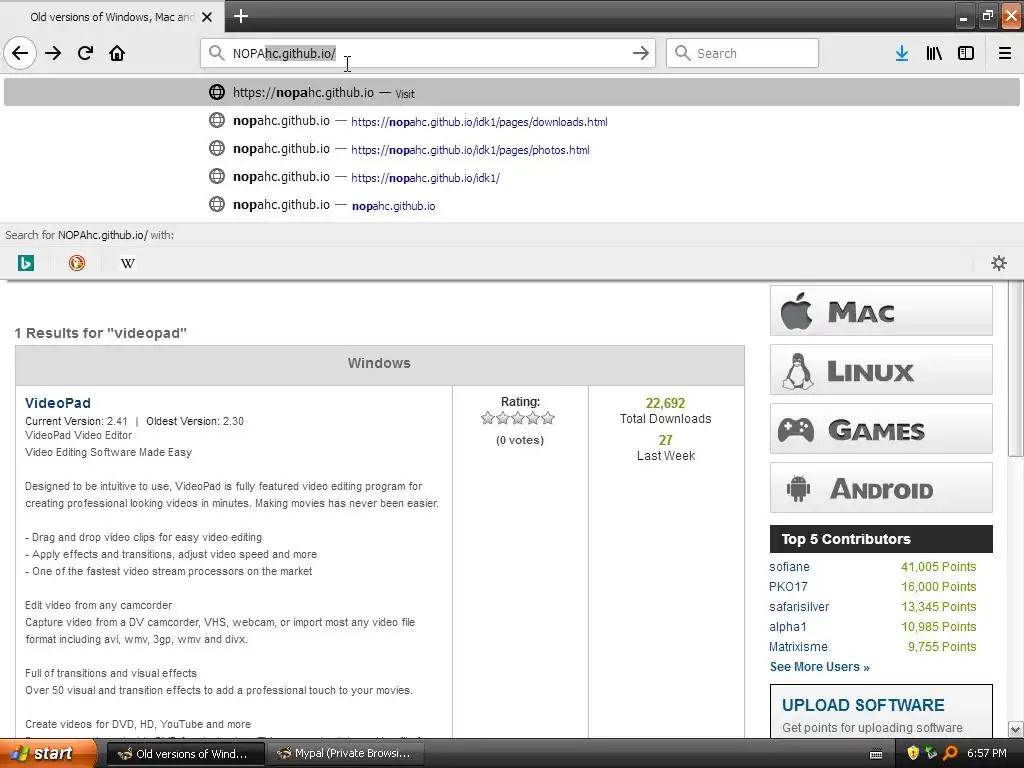Open search settings gear icon
This screenshot has width=1024, height=768.
tap(999, 263)
